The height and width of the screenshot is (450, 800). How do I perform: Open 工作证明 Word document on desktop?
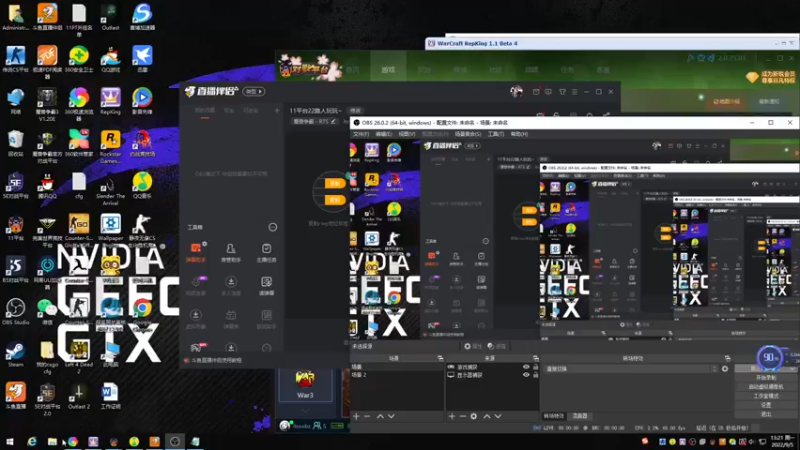pyautogui.click(x=110, y=396)
